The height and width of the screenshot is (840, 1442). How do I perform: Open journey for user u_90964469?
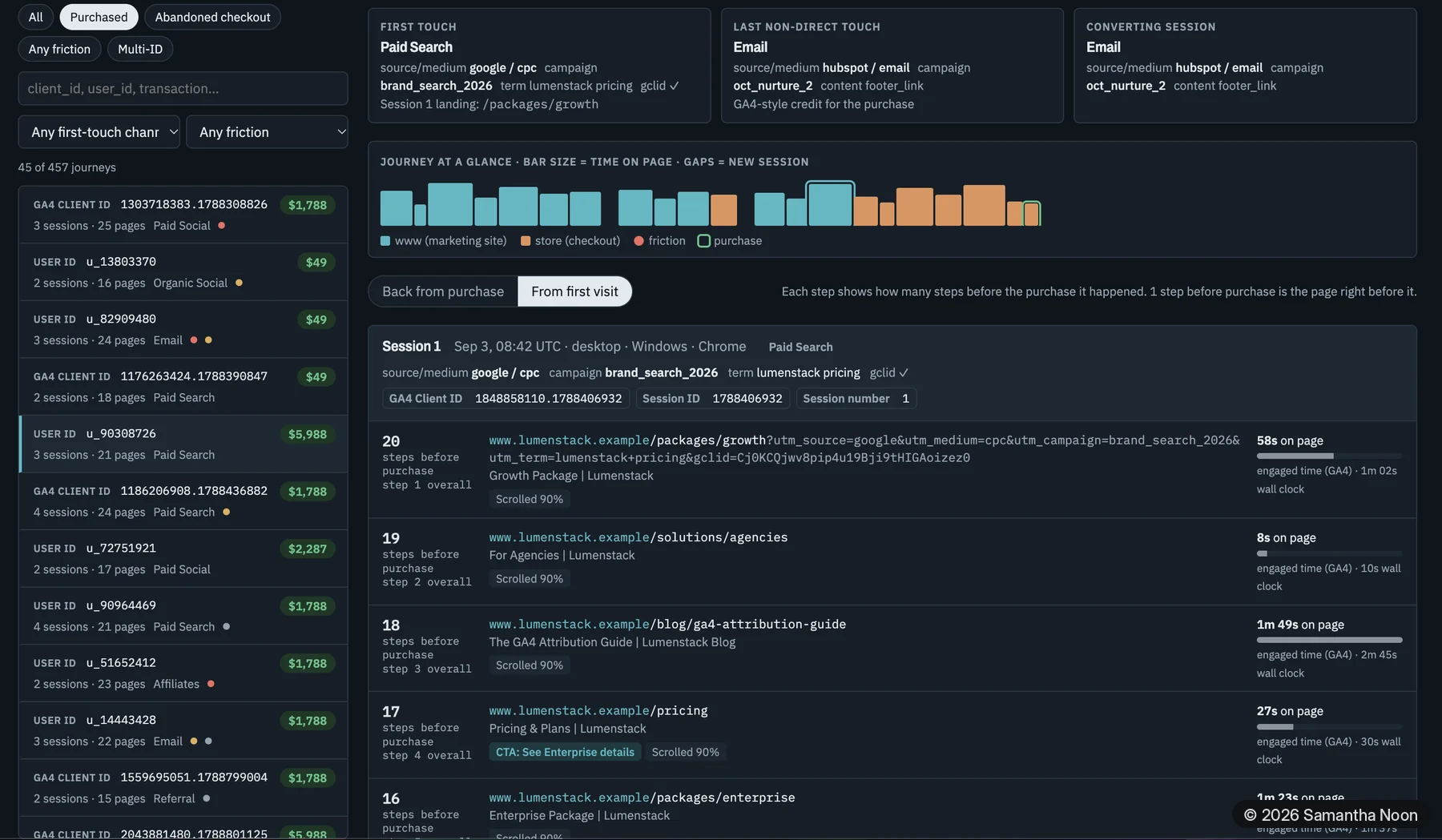pyautogui.click(x=183, y=616)
